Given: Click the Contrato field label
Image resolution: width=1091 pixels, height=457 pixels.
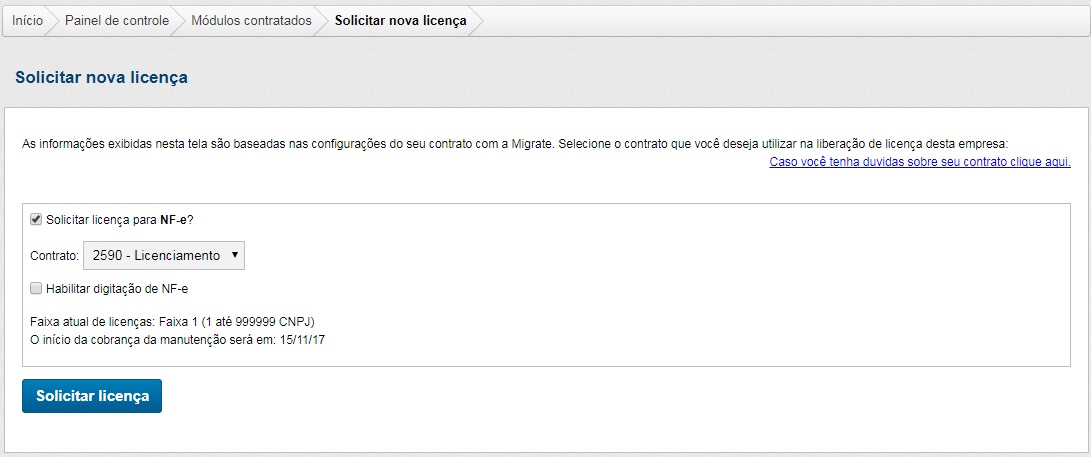Looking at the screenshot, I should coord(54,256).
